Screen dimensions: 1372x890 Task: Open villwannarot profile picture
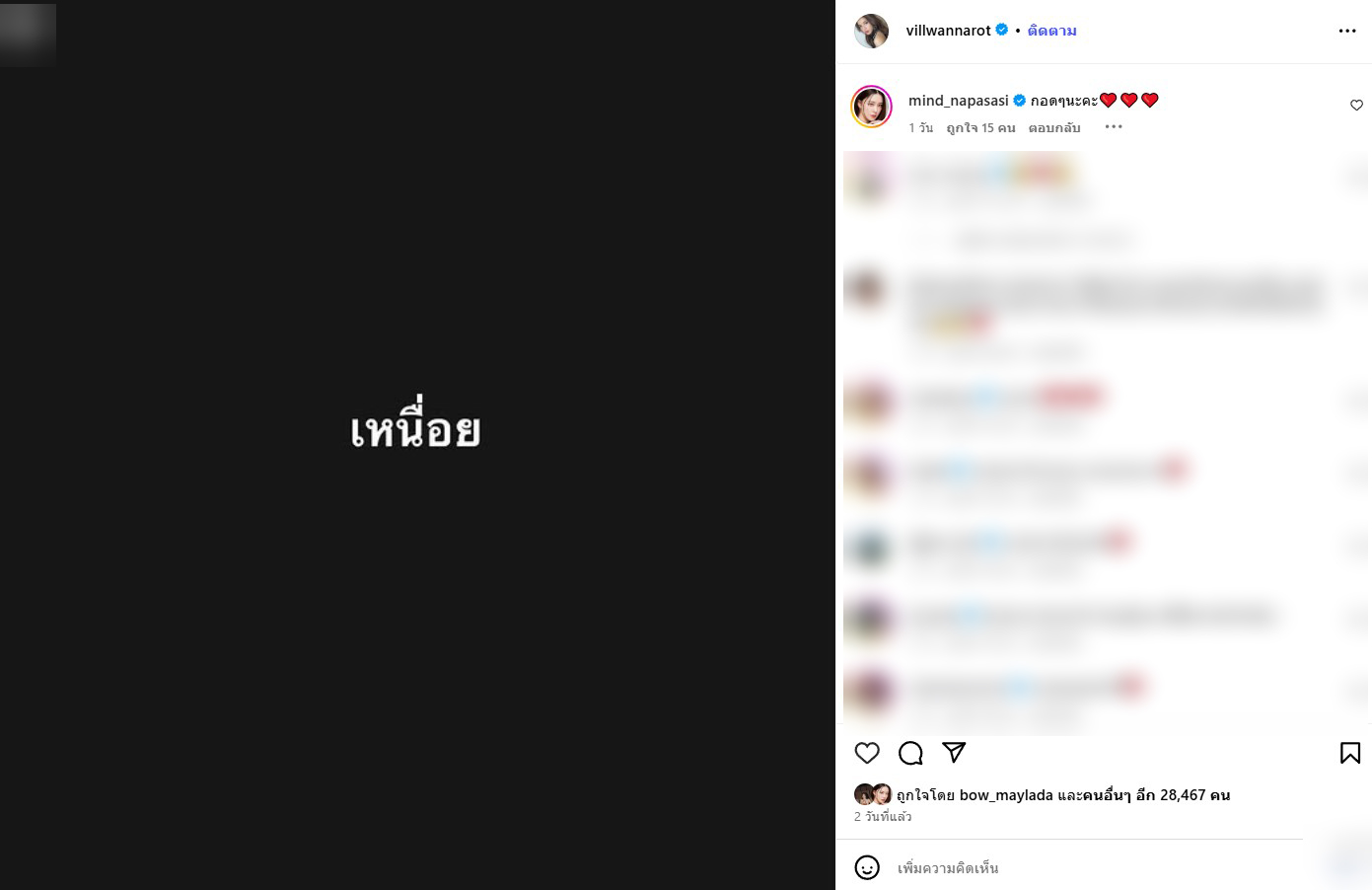tap(871, 31)
